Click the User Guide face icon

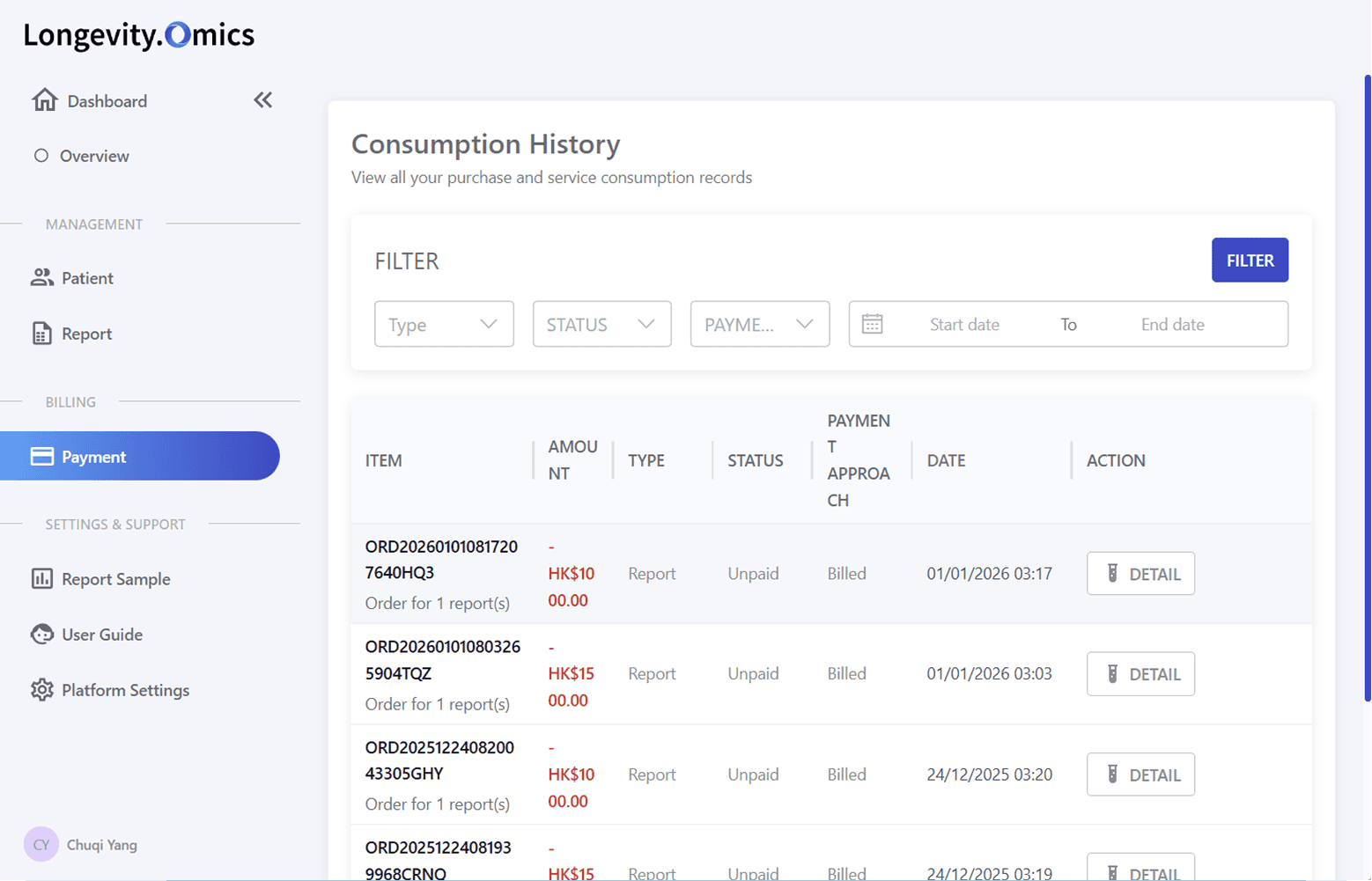[x=41, y=634]
